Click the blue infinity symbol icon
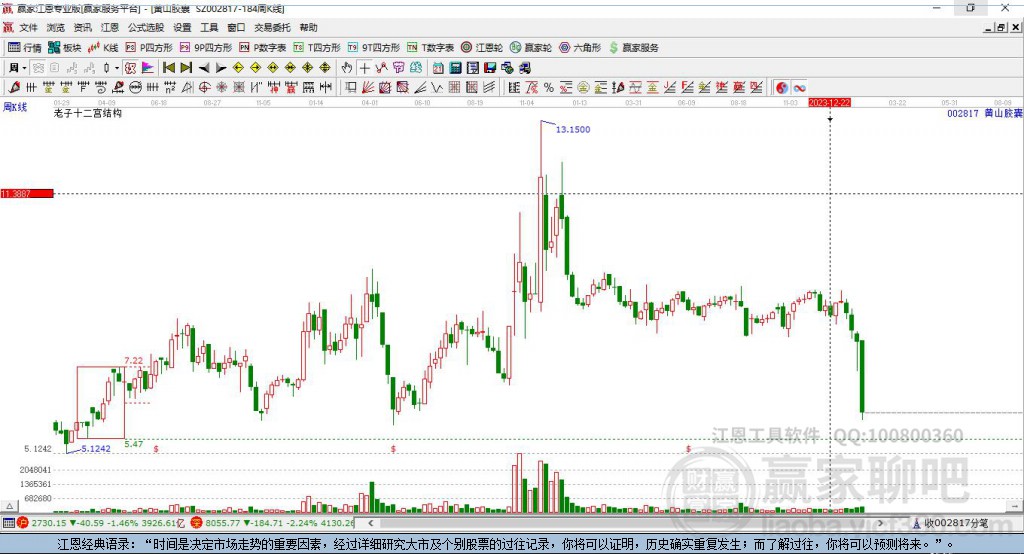 [800, 88]
